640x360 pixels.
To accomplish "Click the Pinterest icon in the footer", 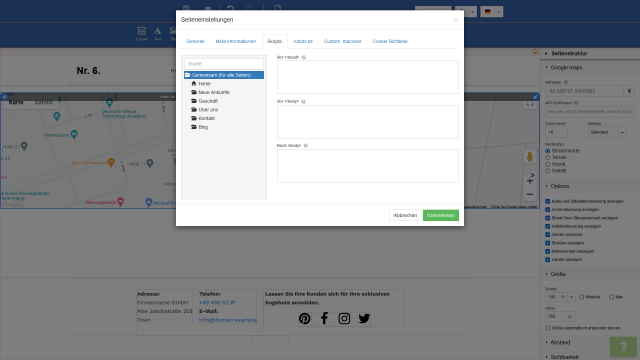I will (304, 318).
